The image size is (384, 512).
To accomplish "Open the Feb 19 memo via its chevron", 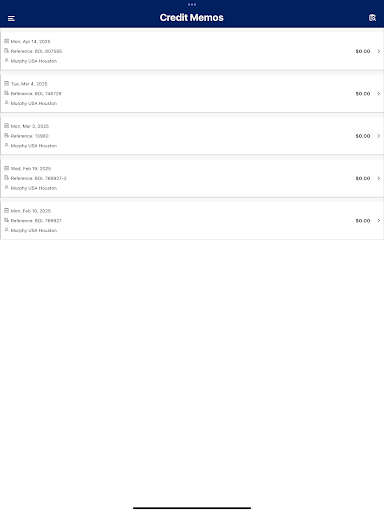I will [379, 178].
